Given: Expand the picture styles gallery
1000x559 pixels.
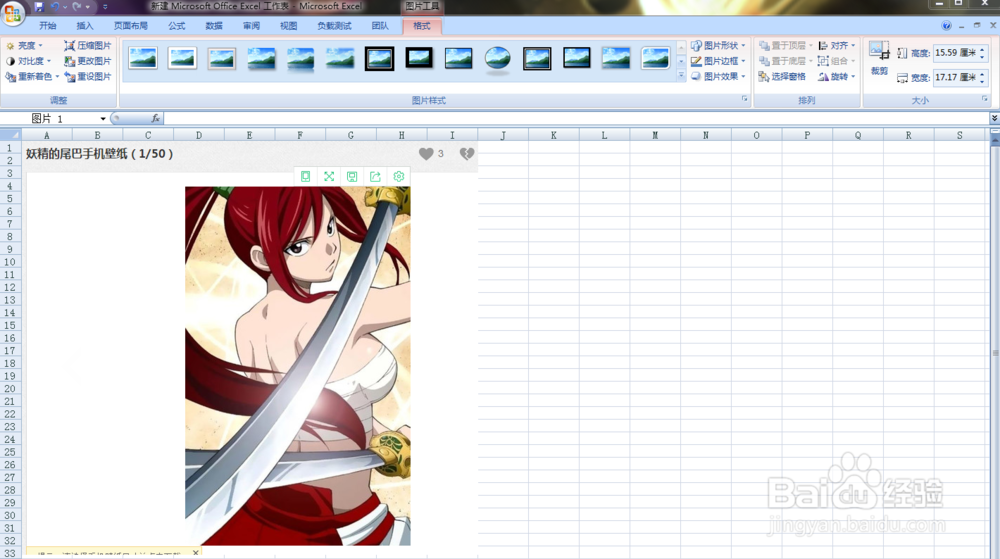Looking at the screenshot, I should point(681,76).
